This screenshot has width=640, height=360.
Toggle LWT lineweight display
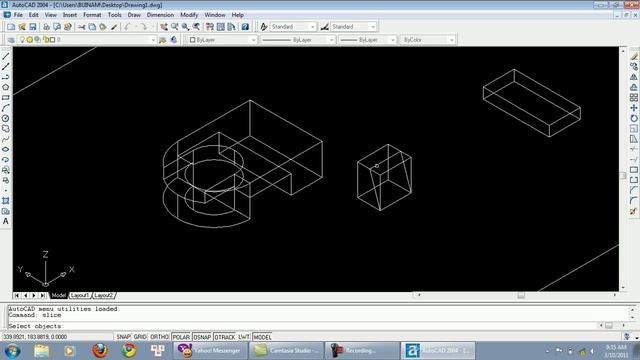pos(244,337)
